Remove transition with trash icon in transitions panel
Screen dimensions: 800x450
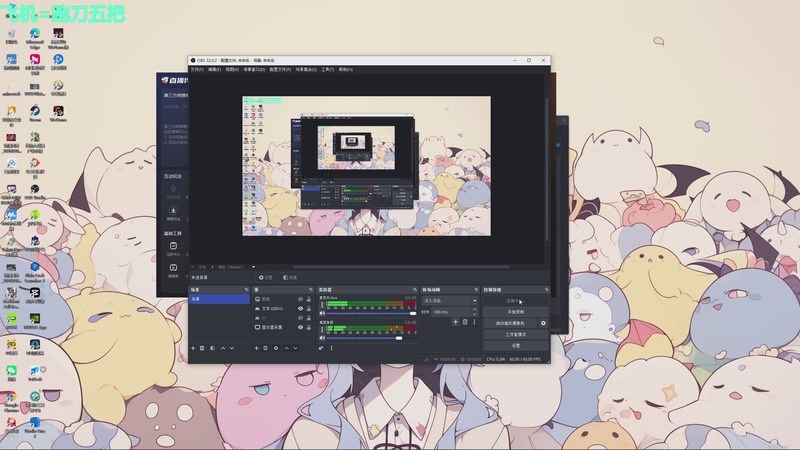click(x=465, y=322)
